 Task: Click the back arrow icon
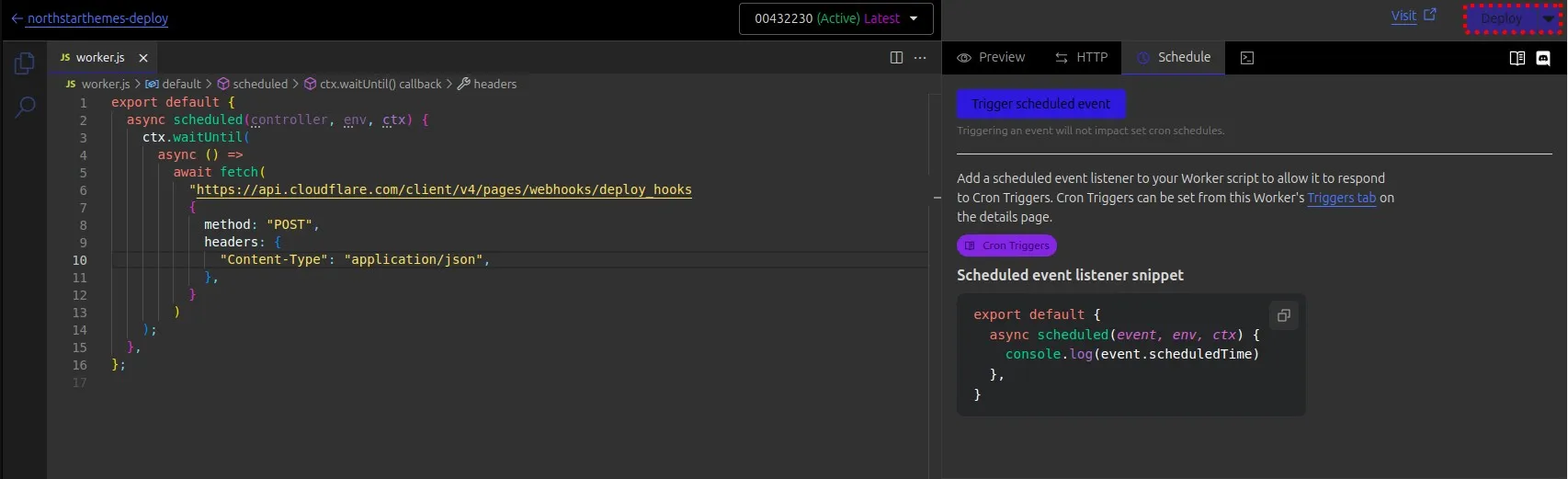click(x=17, y=18)
